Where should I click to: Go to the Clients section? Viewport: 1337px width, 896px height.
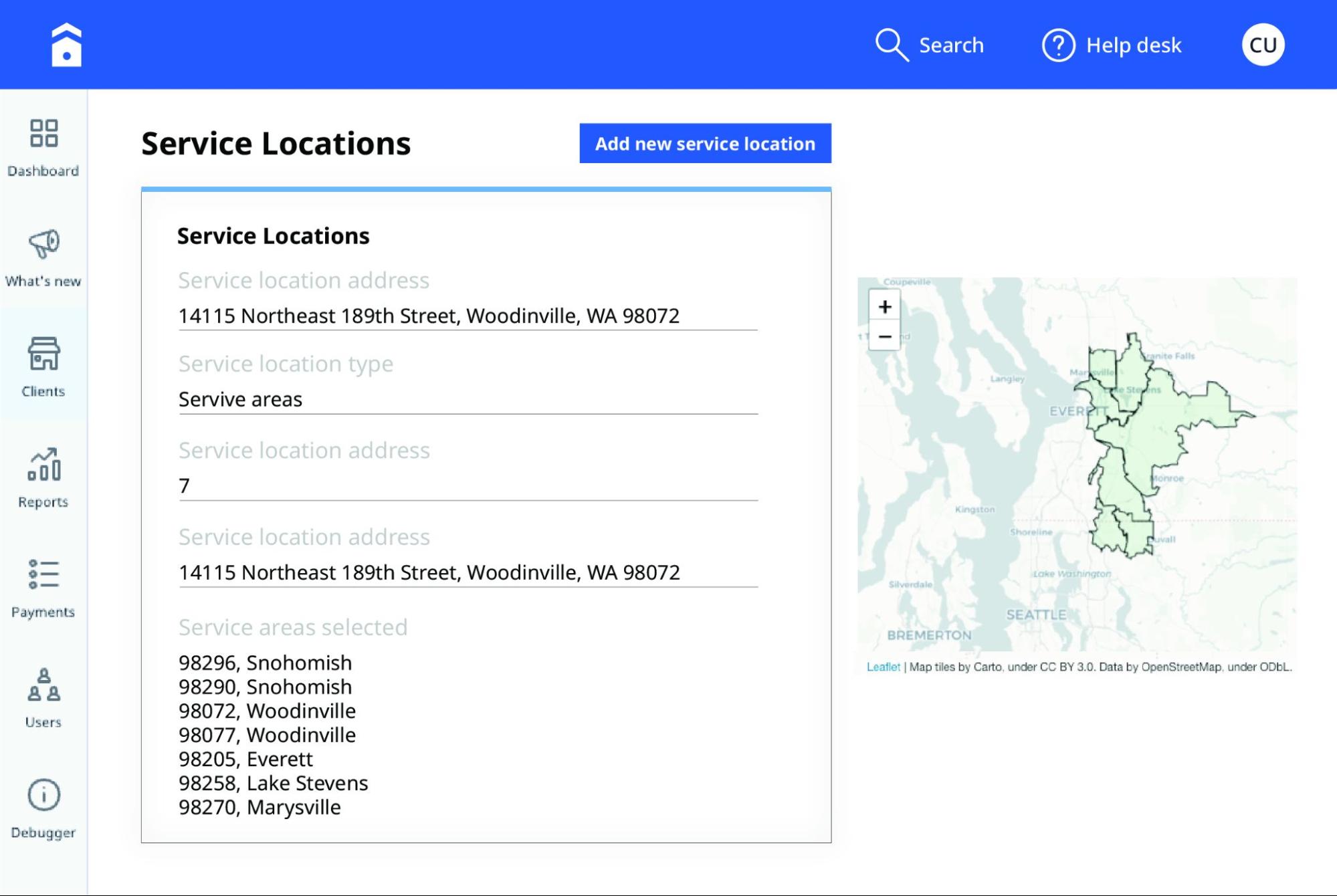[43, 365]
